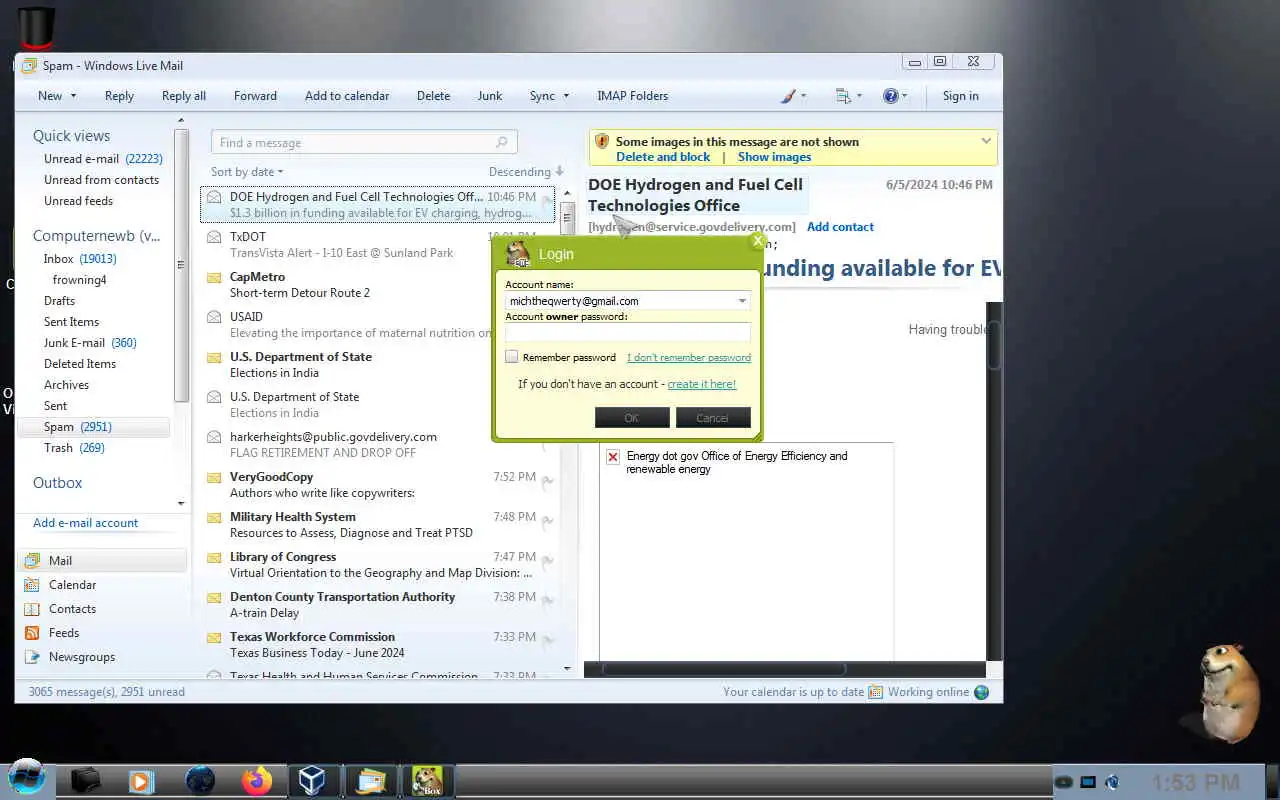Open the Windows Start orb

pos(26,777)
